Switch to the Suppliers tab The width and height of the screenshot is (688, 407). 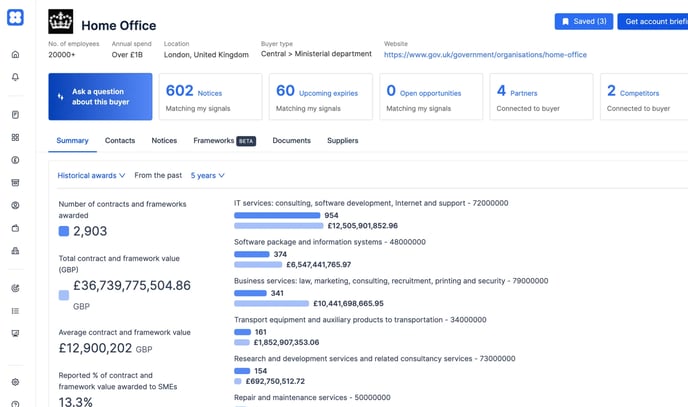pos(343,141)
